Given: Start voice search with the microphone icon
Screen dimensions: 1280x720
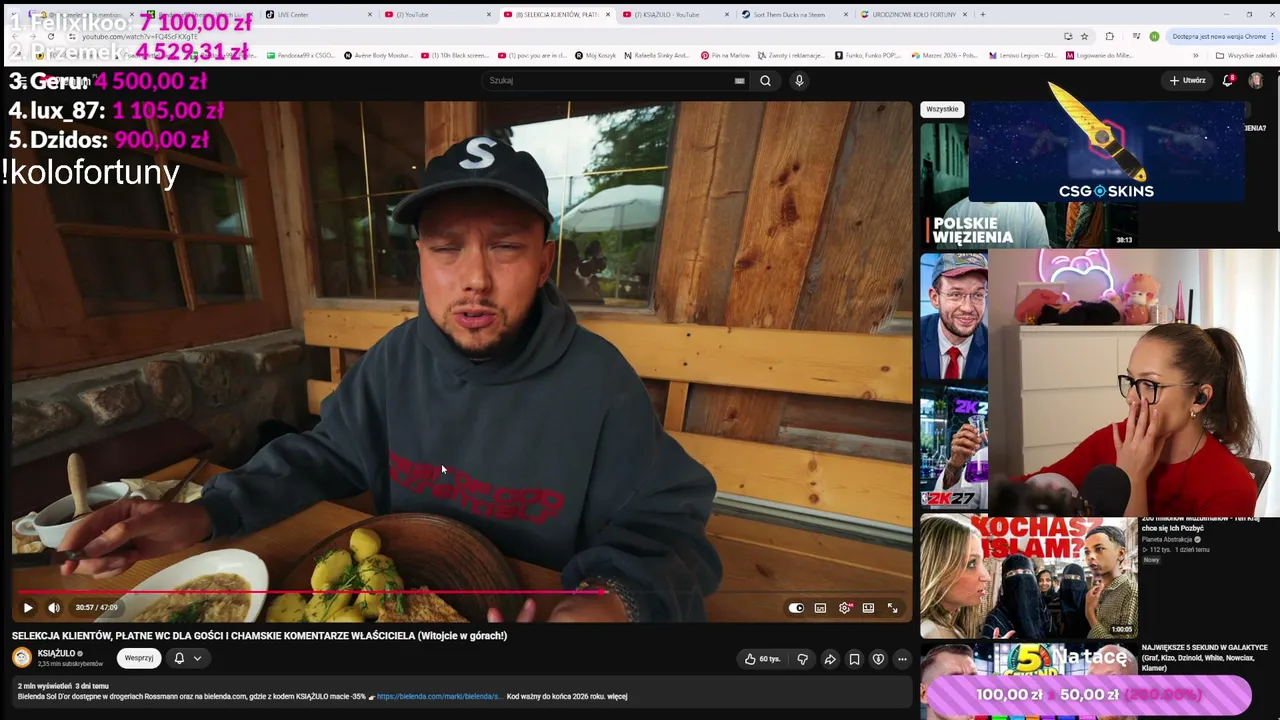Looking at the screenshot, I should coord(799,81).
